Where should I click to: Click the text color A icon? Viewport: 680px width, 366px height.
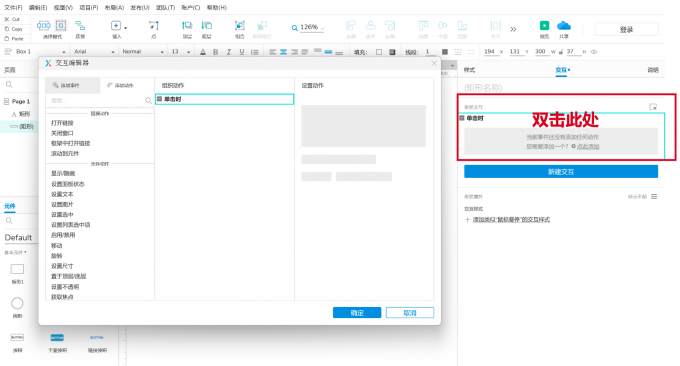coord(203,52)
